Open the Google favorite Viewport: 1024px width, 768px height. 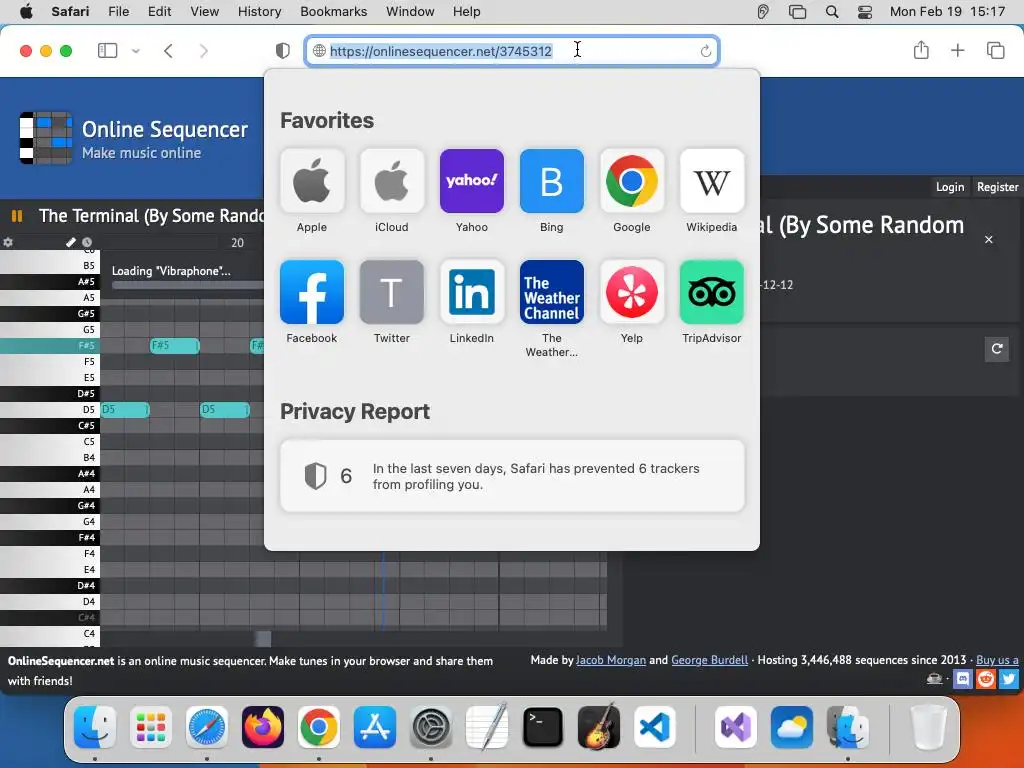pyautogui.click(x=632, y=182)
